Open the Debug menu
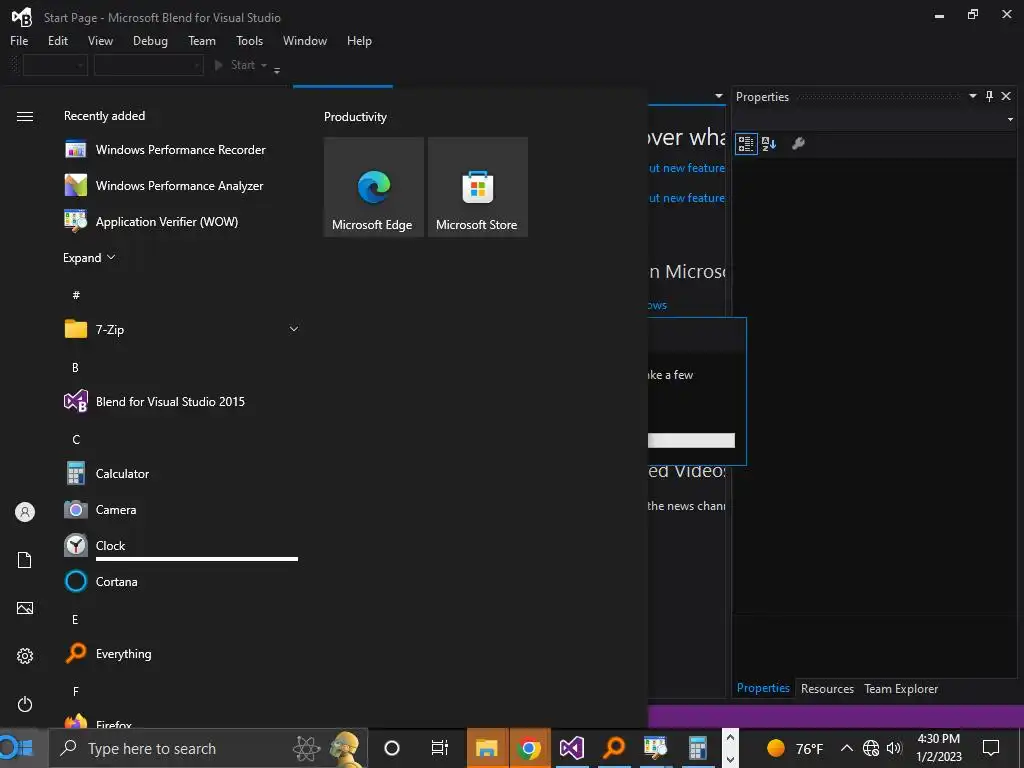Image resolution: width=1024 pixels, height=768 pixels. click(x=150, y=40)
